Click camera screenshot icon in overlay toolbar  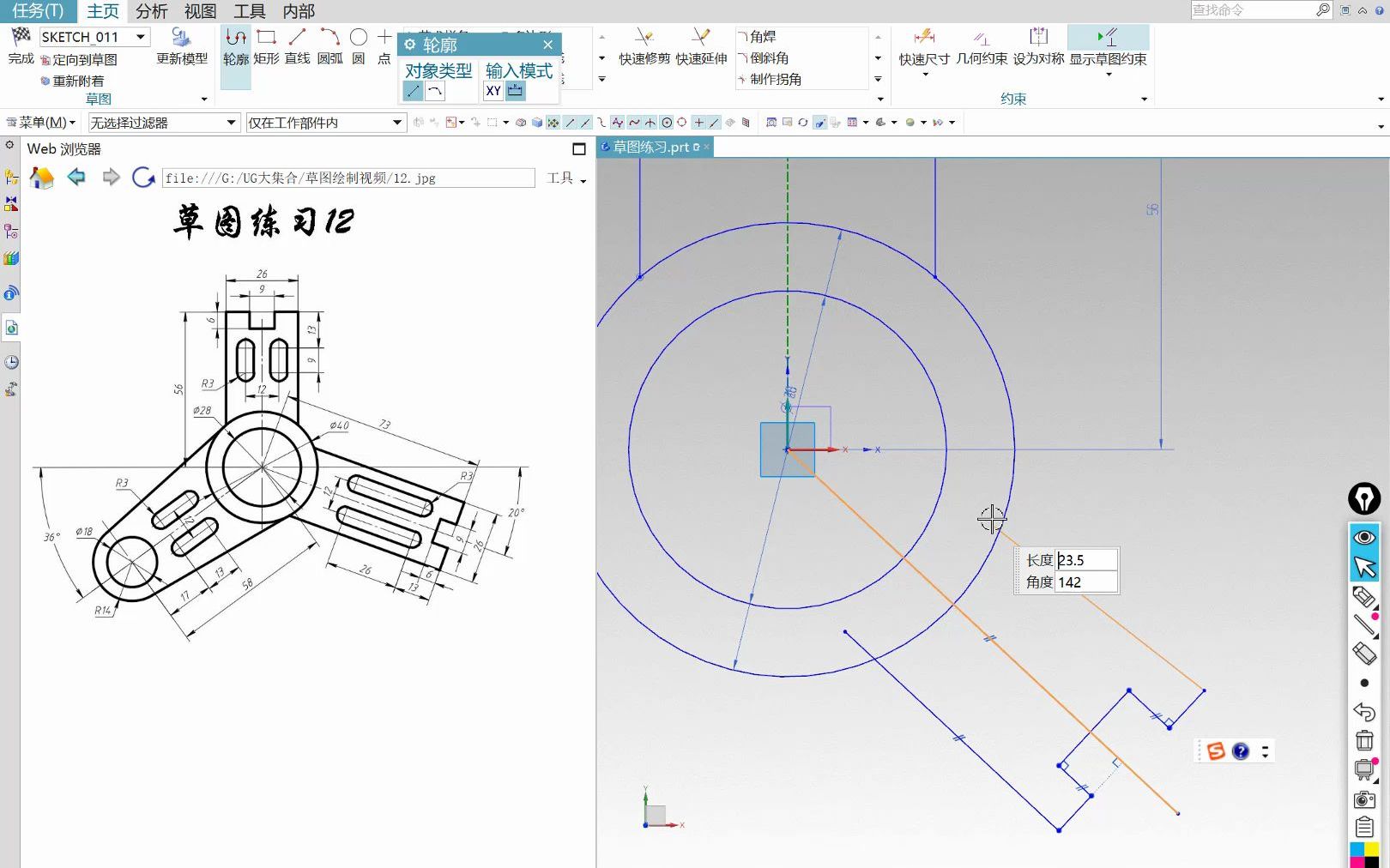click(1364, 799)
